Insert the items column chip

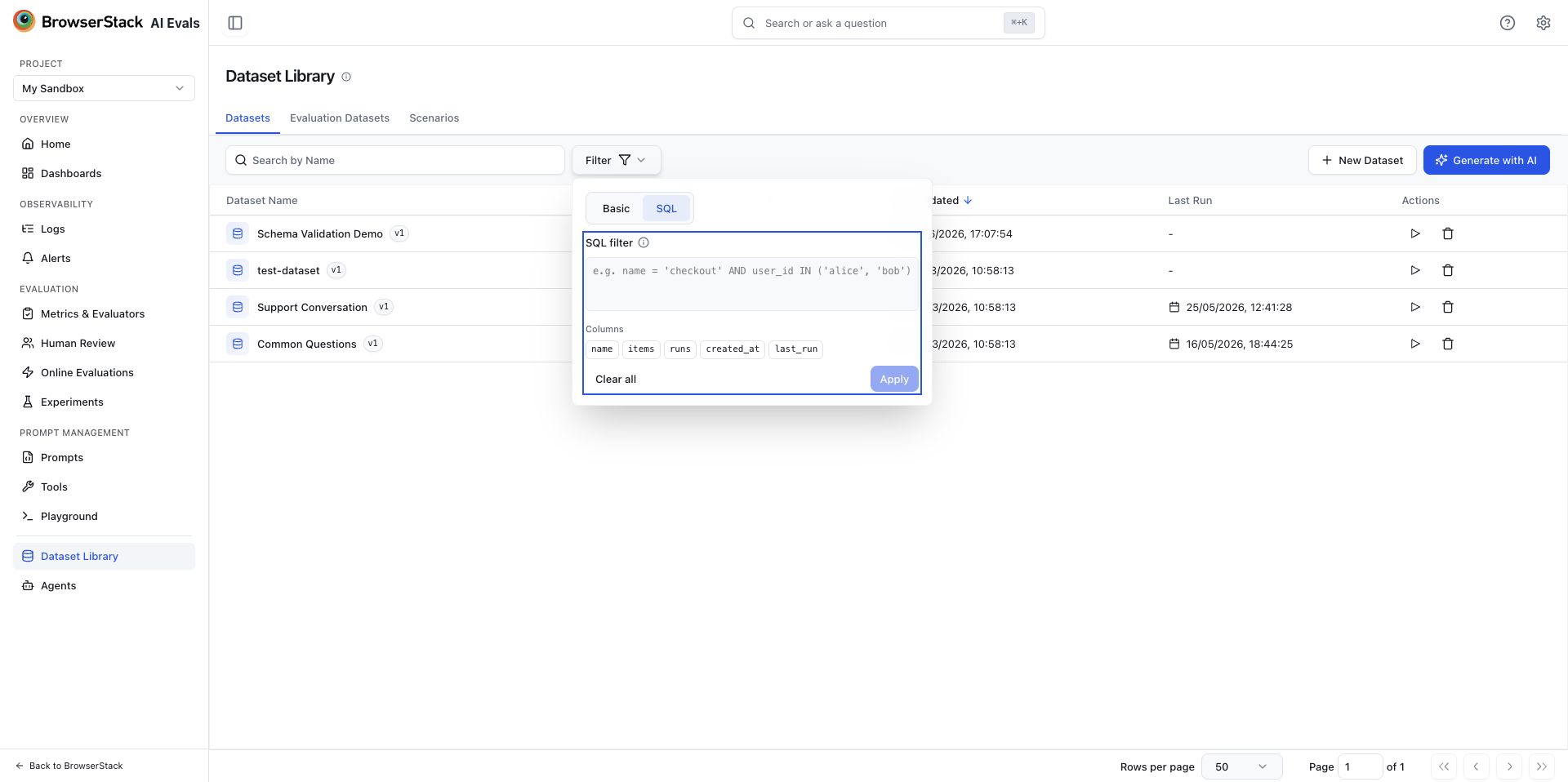point(641,349)
